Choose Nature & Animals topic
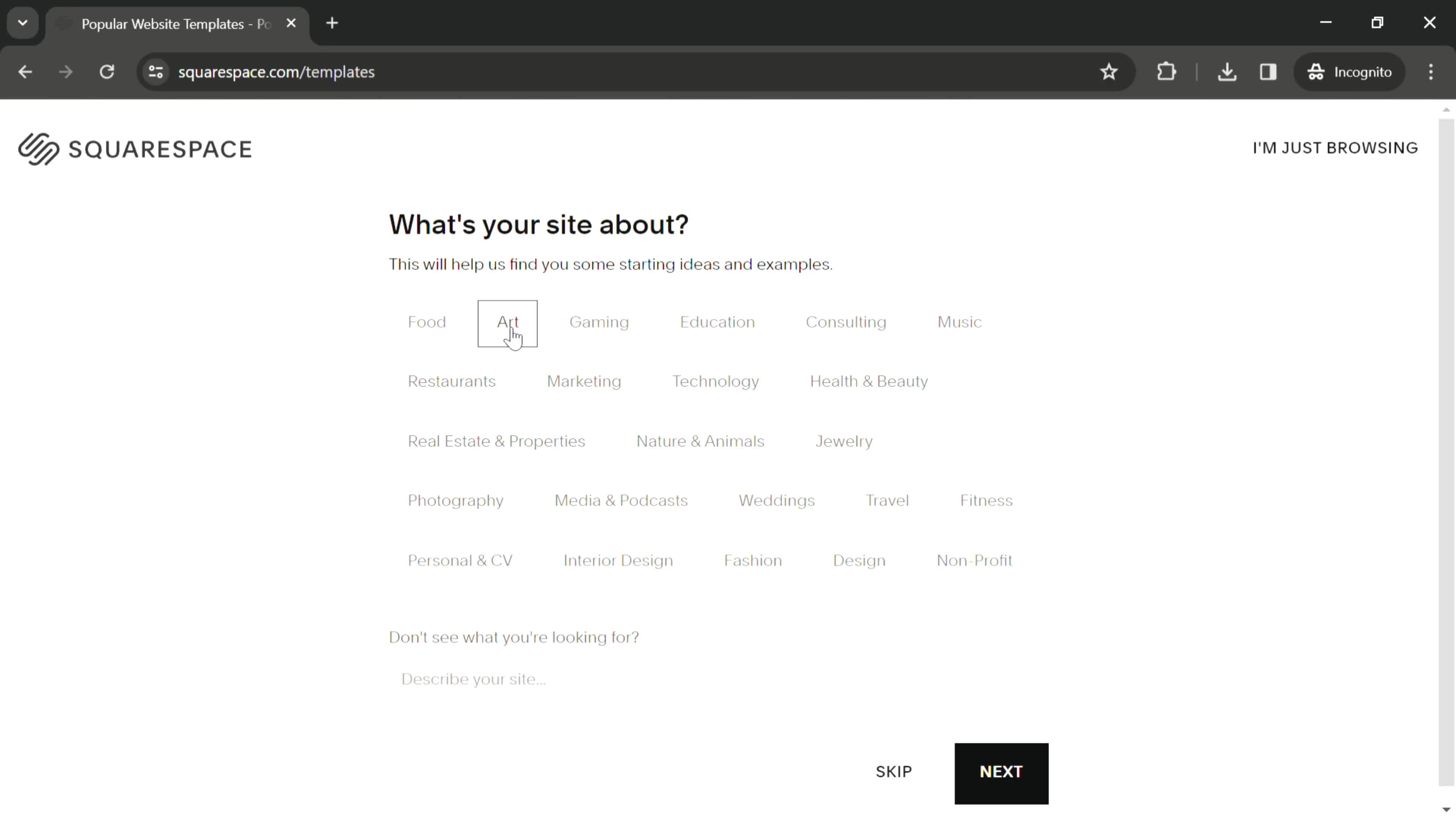The height and width of the screenshot is (819, 1456). [700, 441]
